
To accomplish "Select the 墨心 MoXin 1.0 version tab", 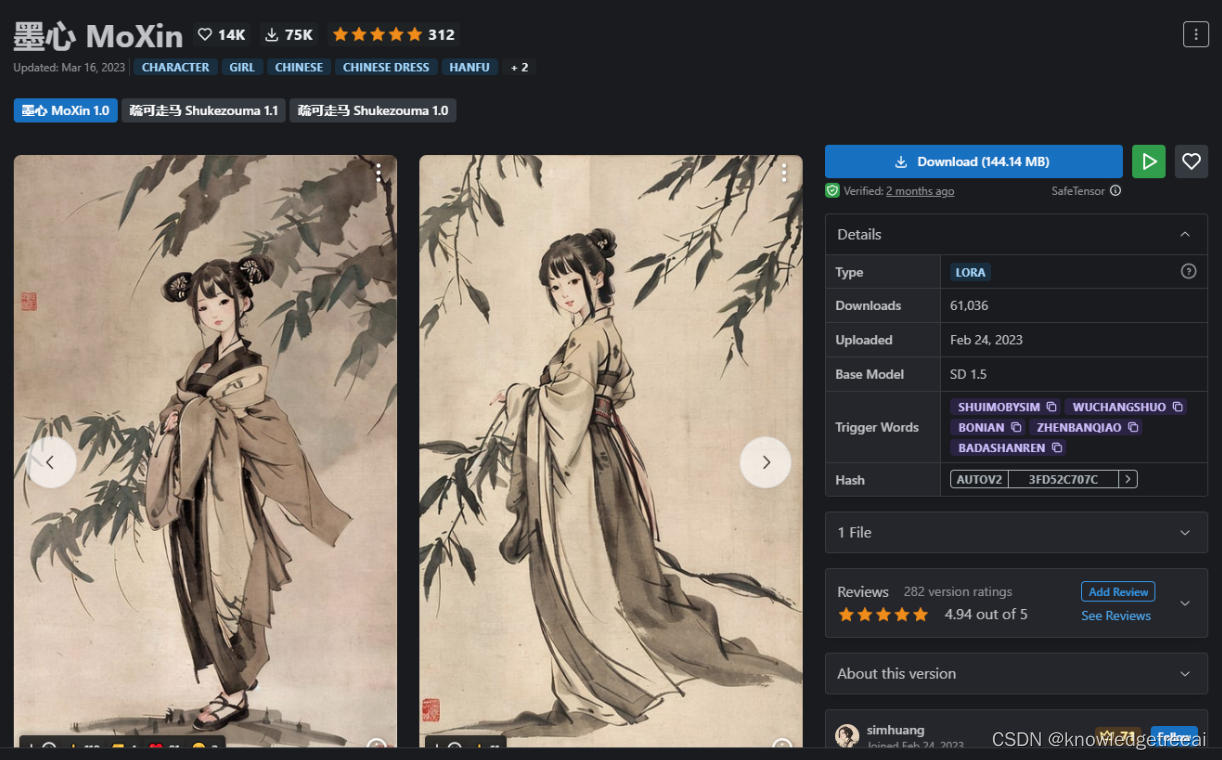I will click(65, 110).
